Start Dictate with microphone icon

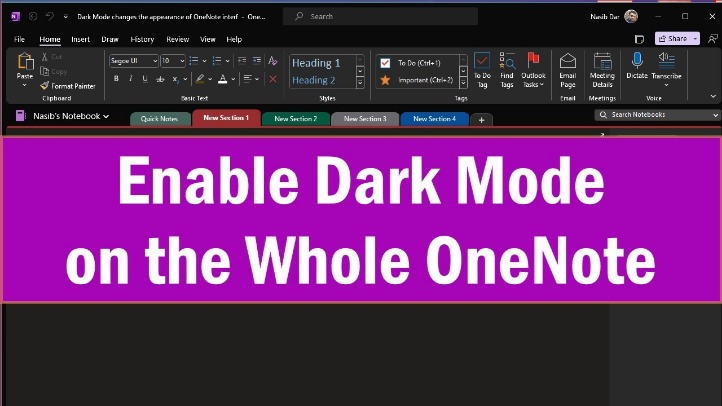click(x=637, y=65)
